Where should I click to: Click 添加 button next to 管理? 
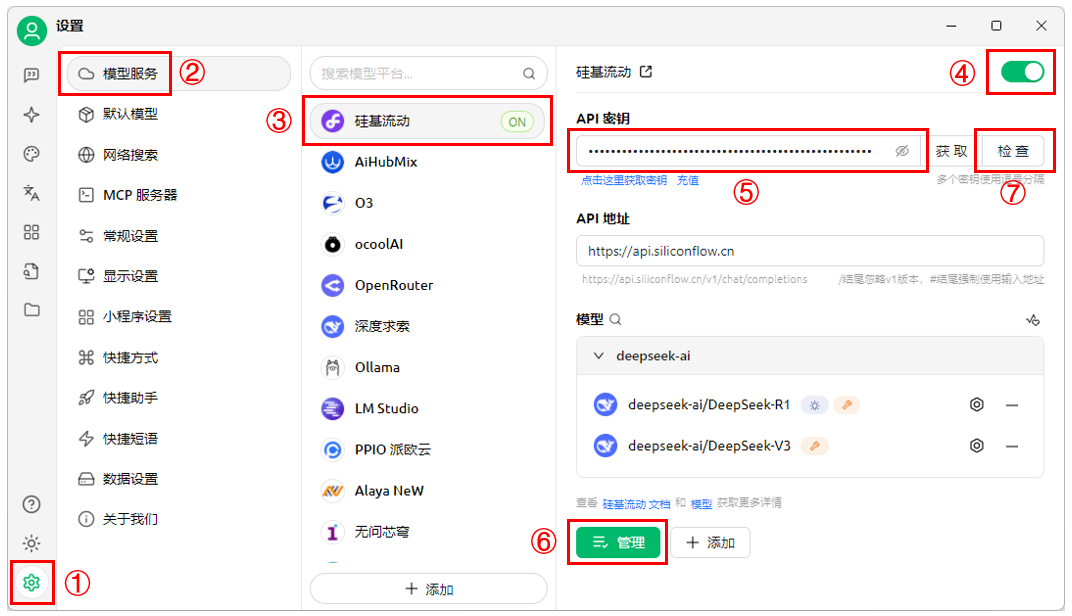pyautogui.click(x=710, y=542)
